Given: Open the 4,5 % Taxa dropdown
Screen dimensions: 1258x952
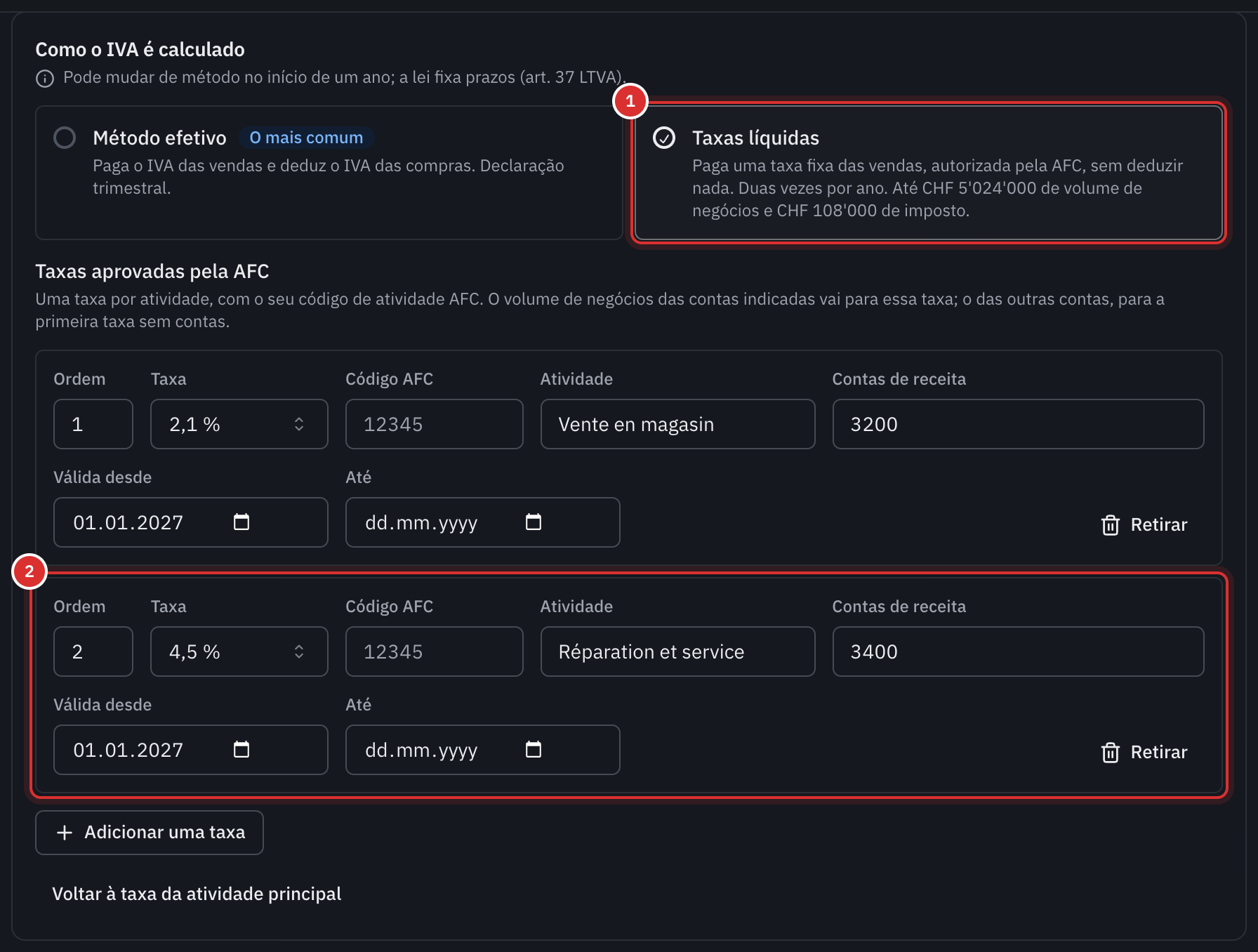Looking at the screenshot, I should 239,652.
